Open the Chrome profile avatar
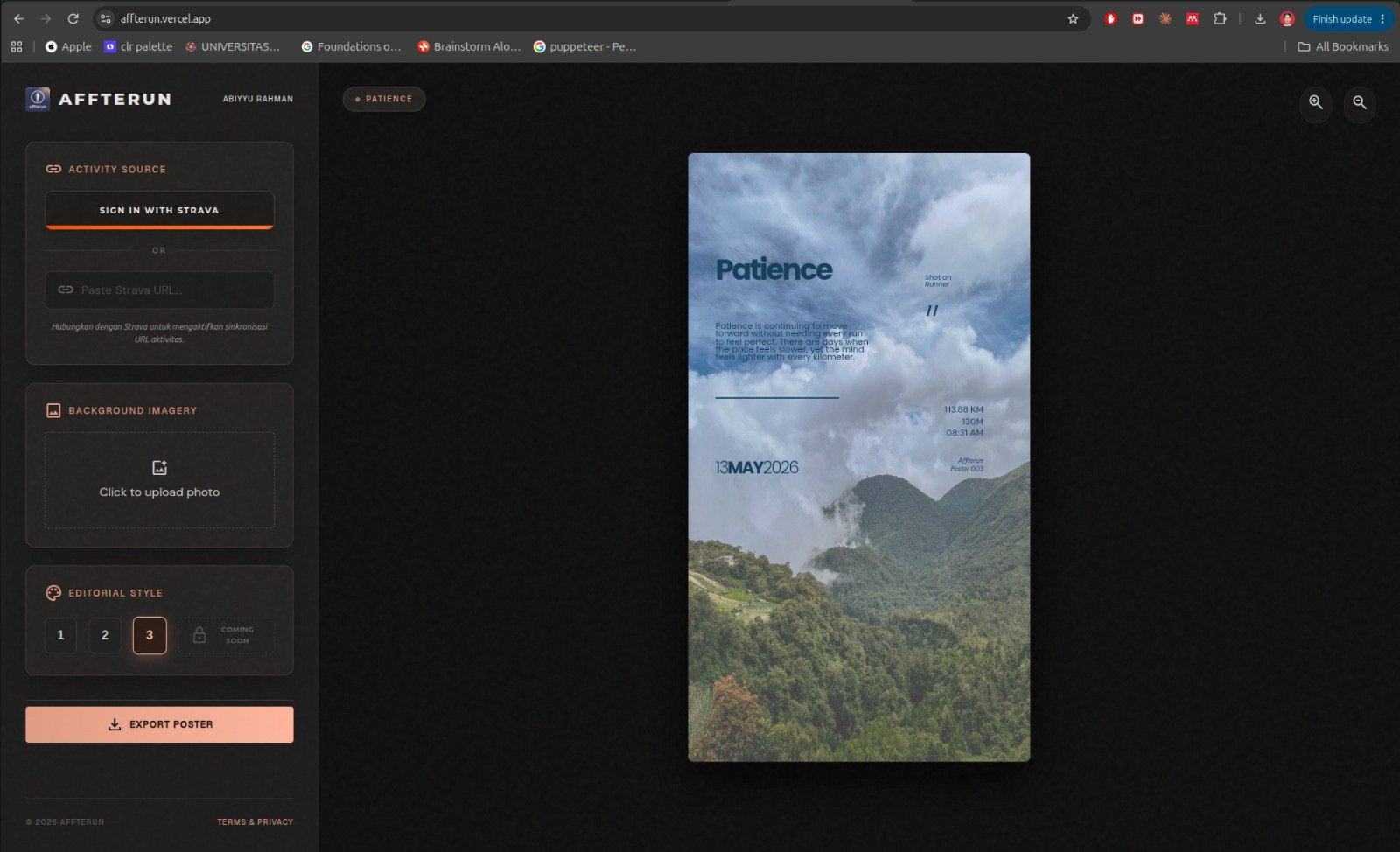Image resolution: width=1400 pixels, height=852 pixels. [x=1287, y=18]
